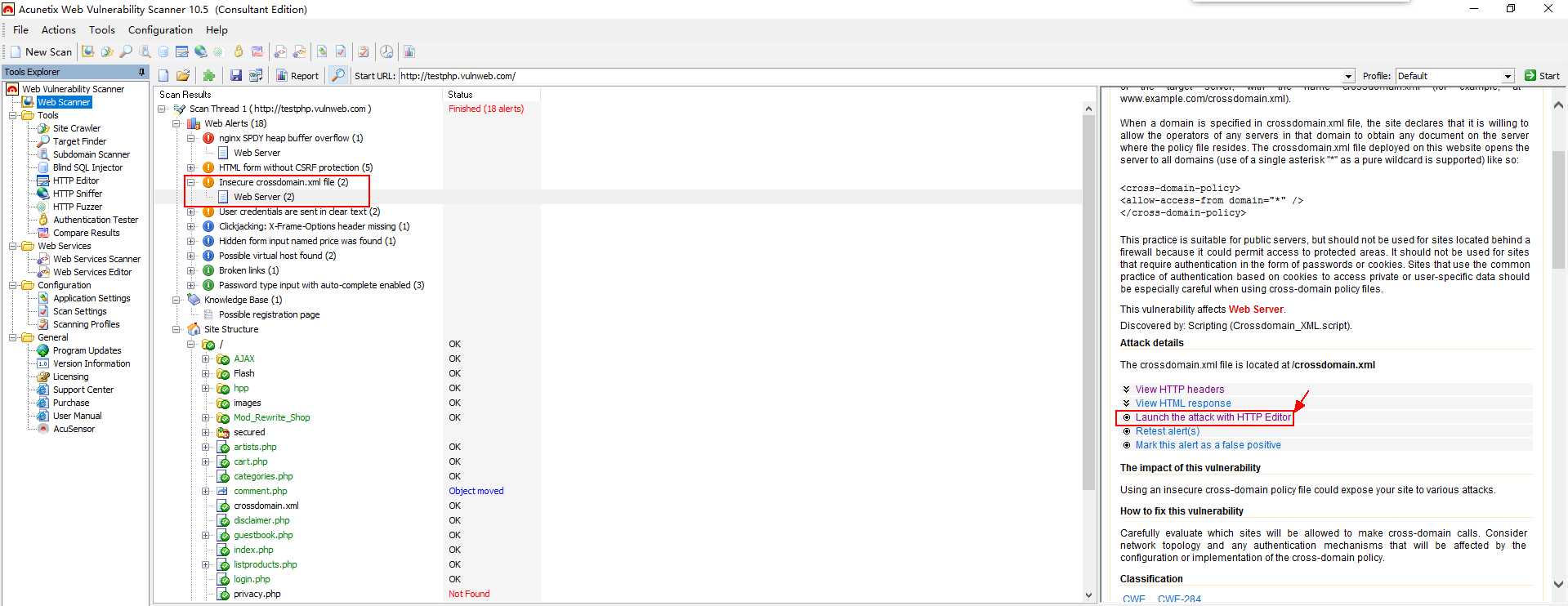This screenshot has width=1568, height=606.
Task: Select login.php in Site Structure
Action: pyautogui.click(x=252, y=579)
